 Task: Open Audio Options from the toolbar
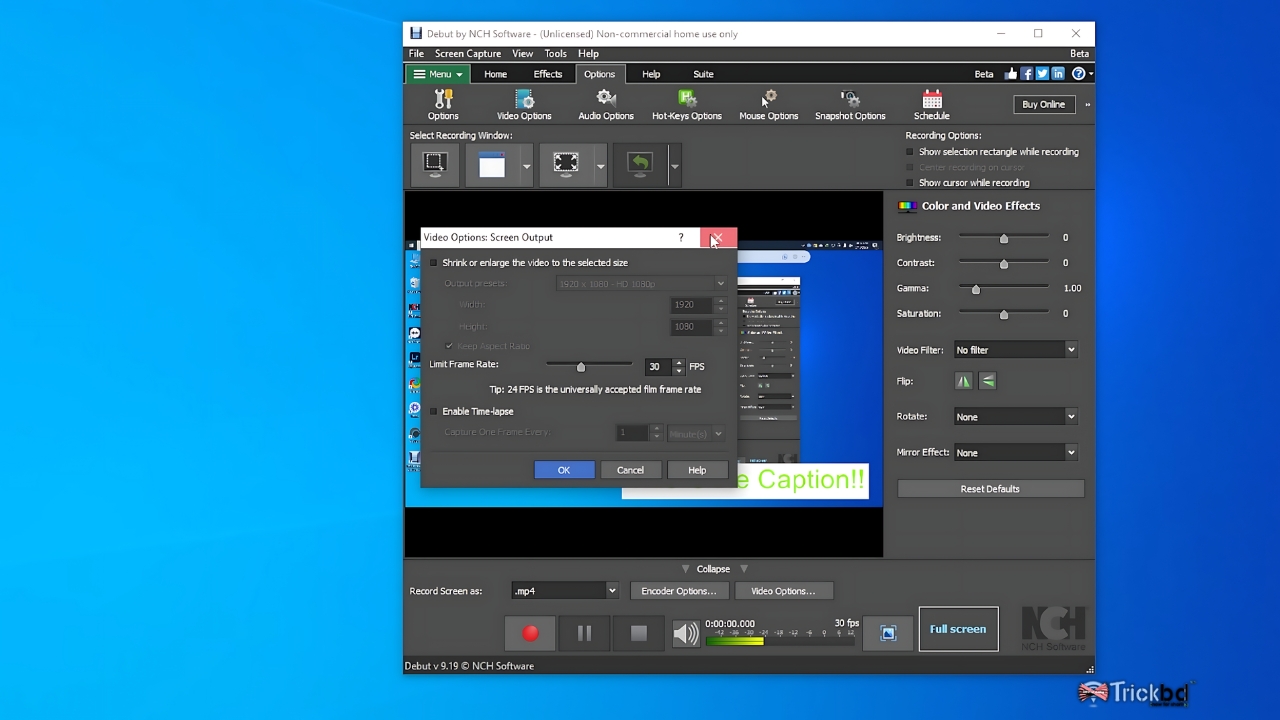606,105
